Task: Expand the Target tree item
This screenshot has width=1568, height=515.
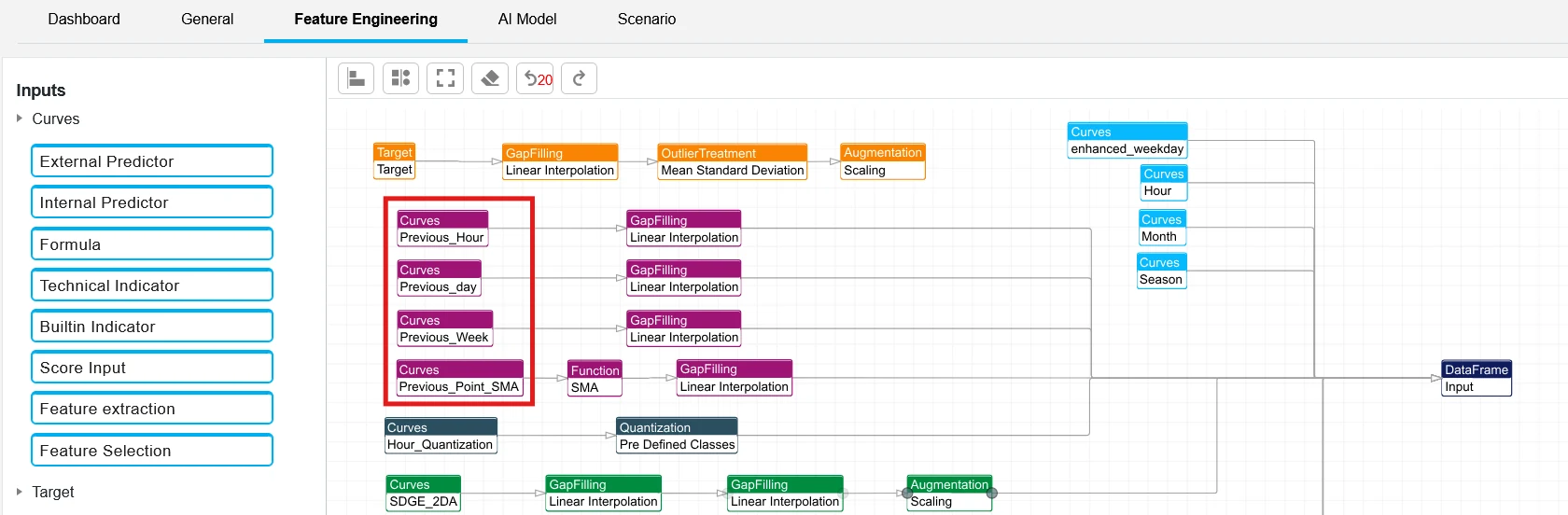Action: pos(20,492)
